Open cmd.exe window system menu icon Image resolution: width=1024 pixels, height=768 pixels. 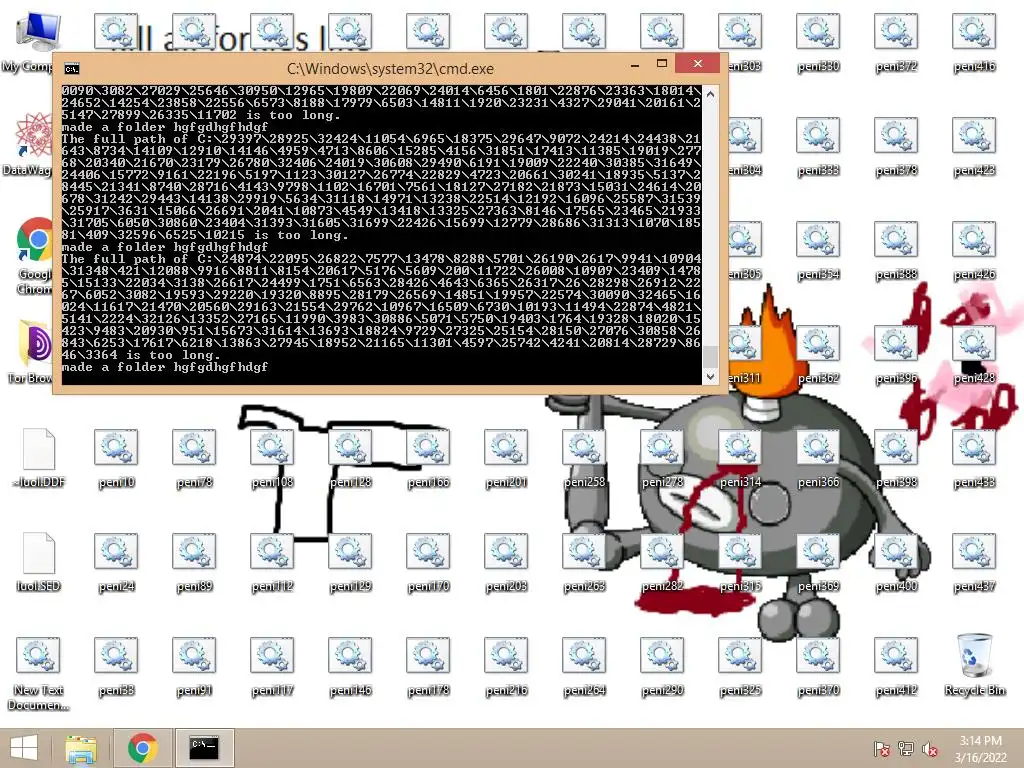coord(72,69)
